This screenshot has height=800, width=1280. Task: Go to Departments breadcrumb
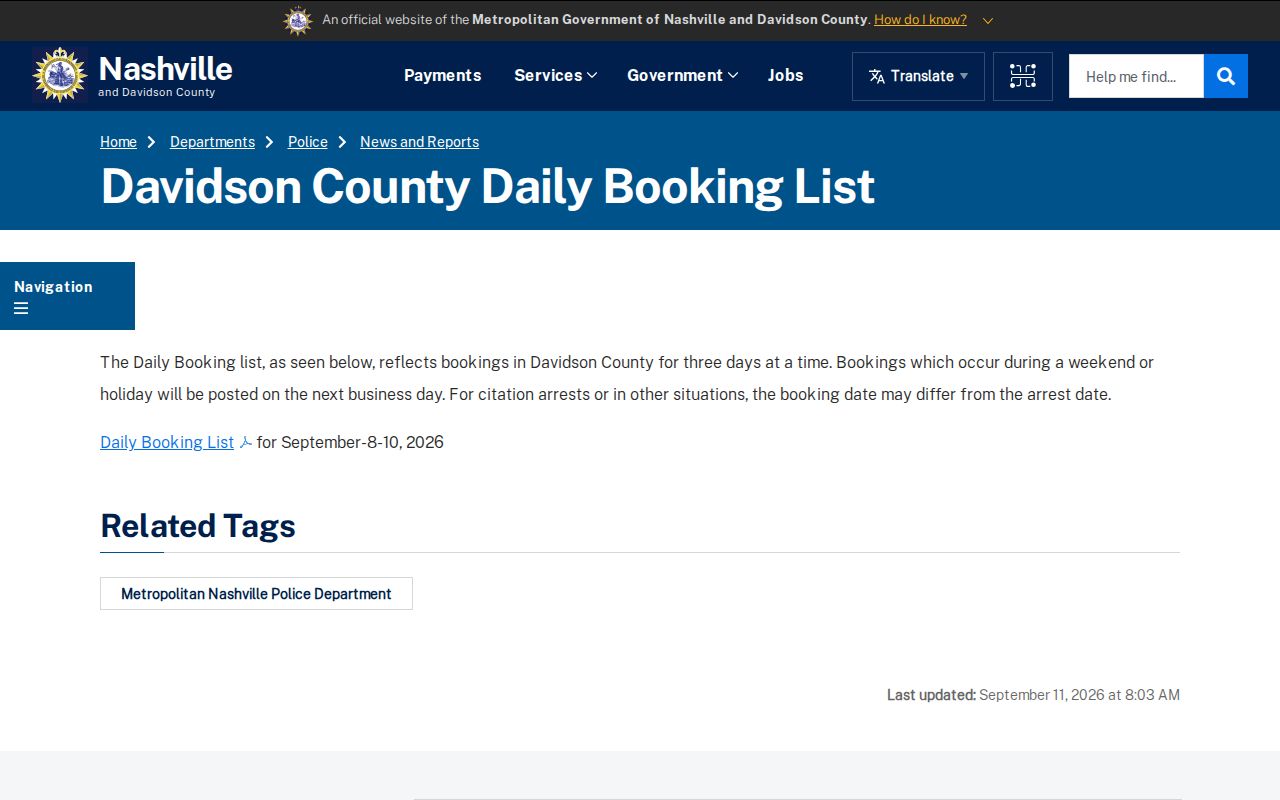pos(212,142)
